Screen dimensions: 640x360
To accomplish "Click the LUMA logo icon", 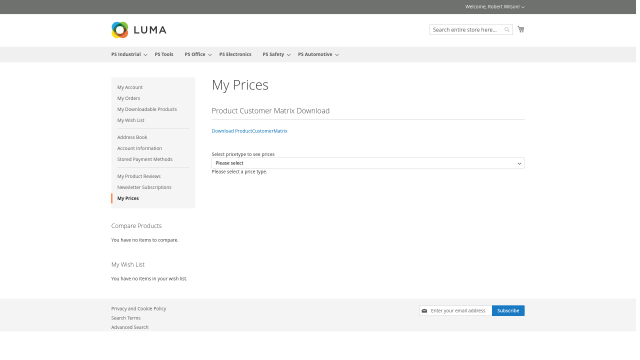I will coord(120,30).
